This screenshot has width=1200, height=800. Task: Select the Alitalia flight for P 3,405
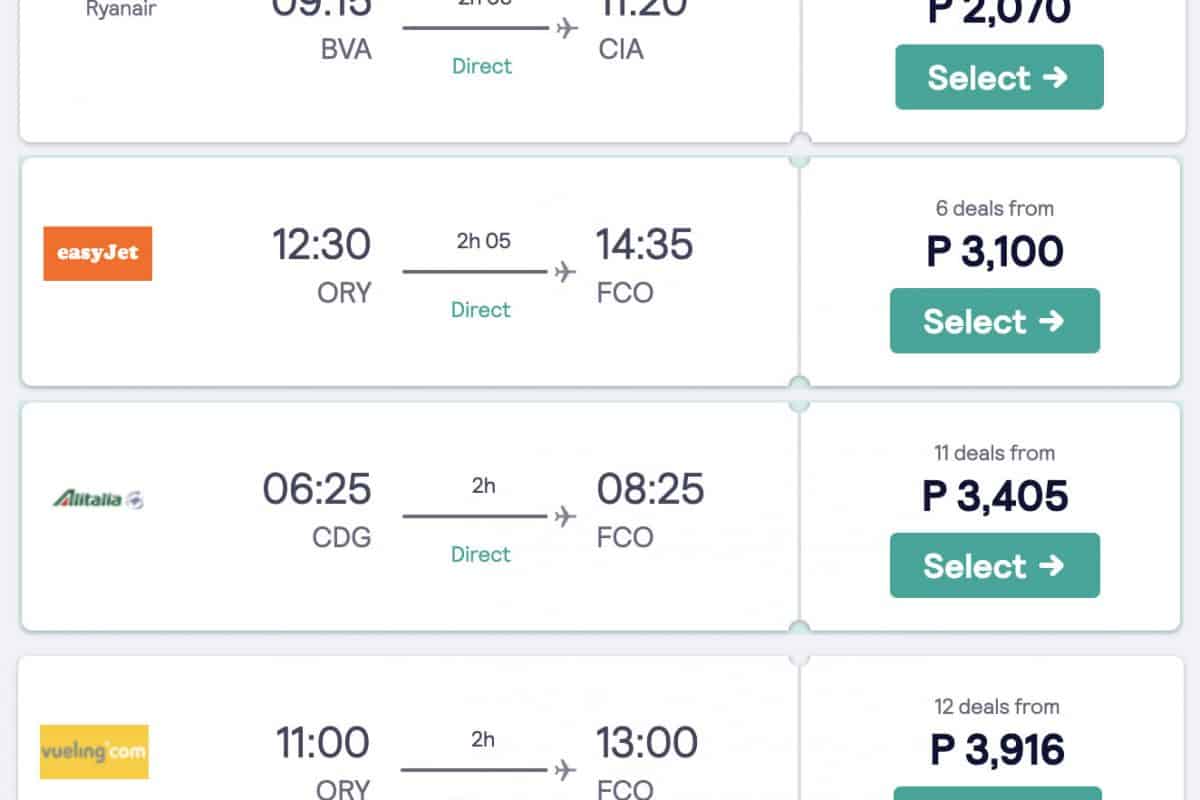[994, 566]
